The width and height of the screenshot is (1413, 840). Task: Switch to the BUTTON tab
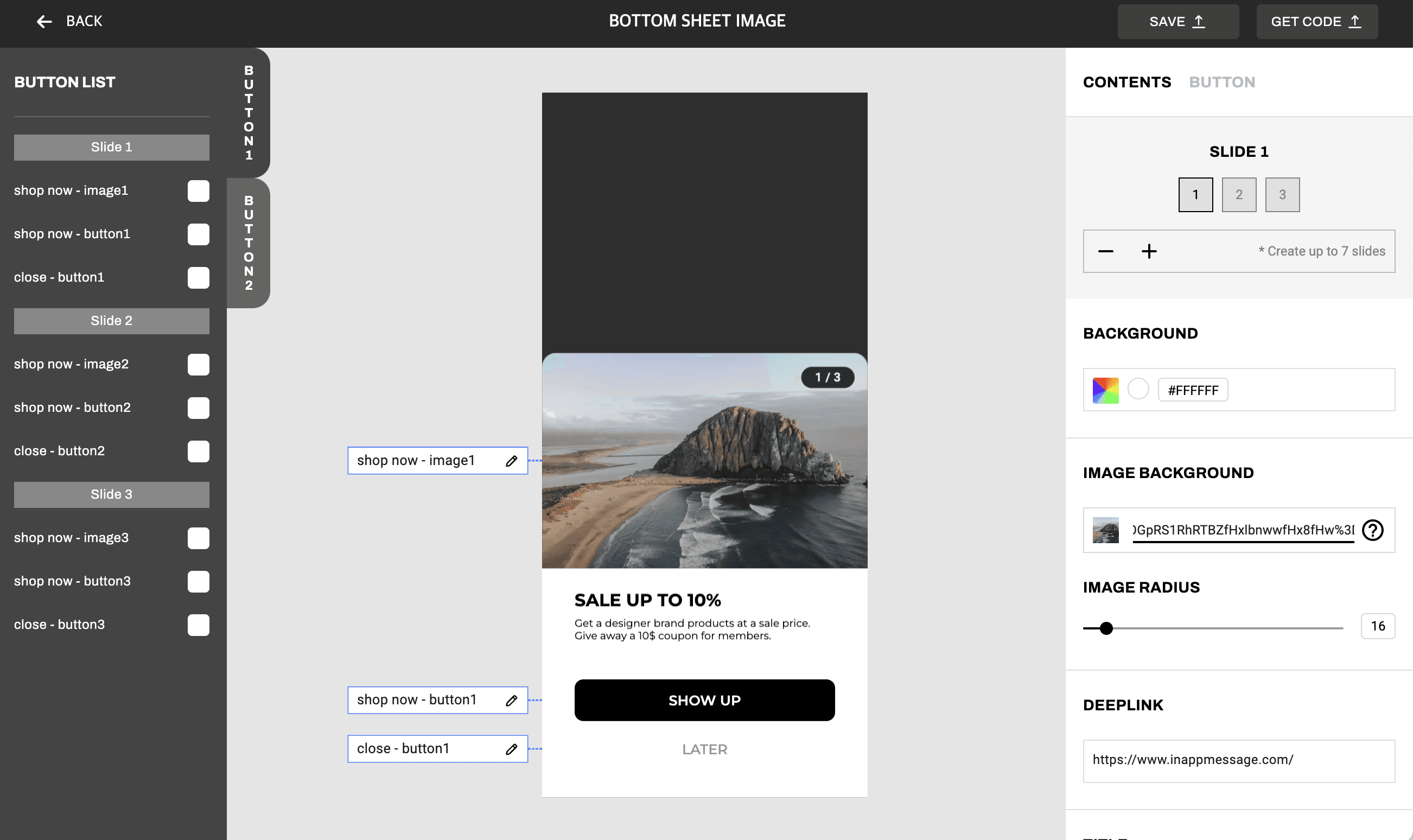1222,81
